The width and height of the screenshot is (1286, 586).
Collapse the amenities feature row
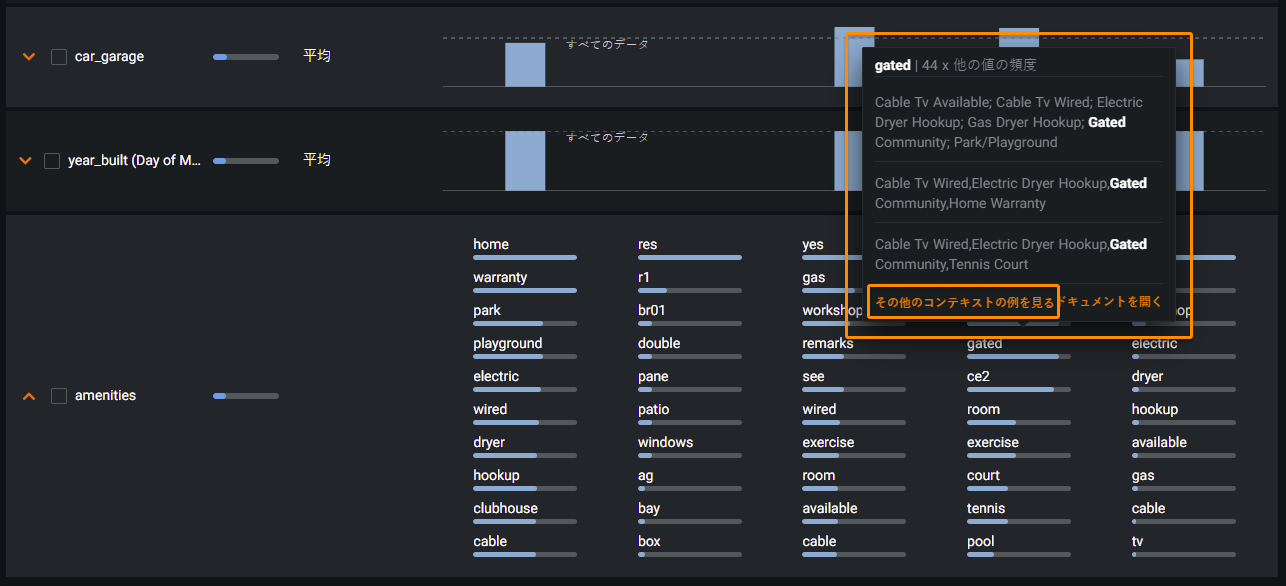(x=29, y=396)
